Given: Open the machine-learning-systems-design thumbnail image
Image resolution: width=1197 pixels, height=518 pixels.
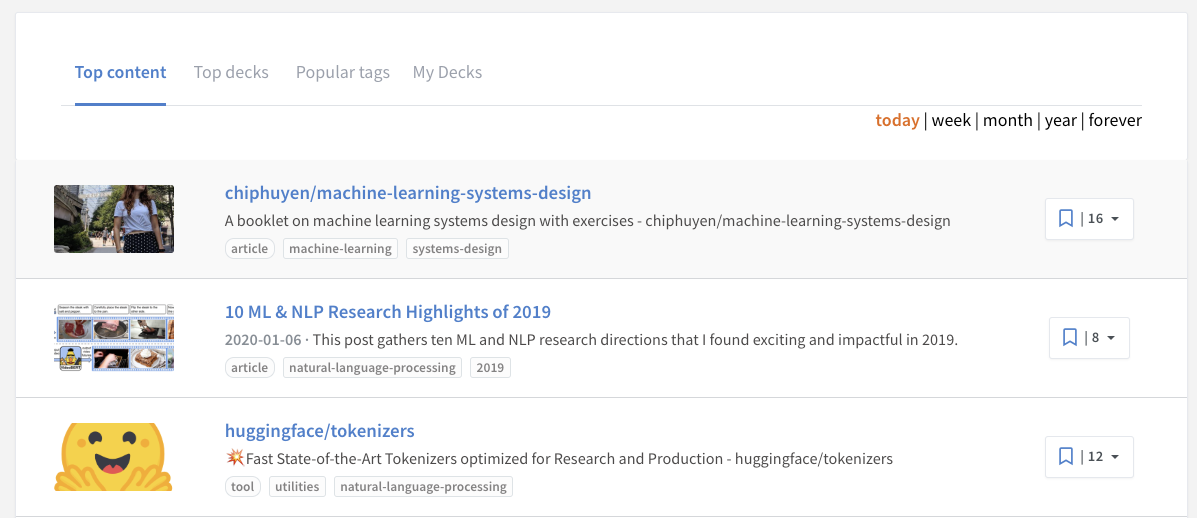Looking at the screenshot, I should [114, 219].
